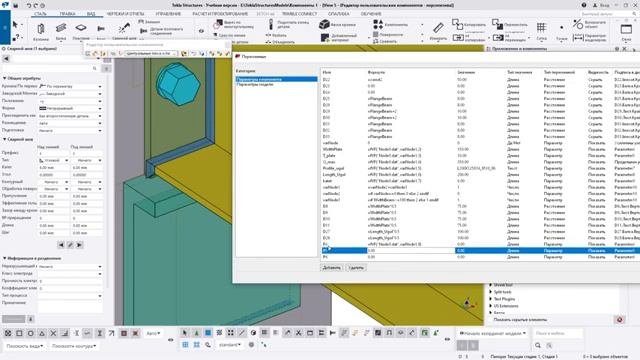
Task: Collapse the Общие атрибуты section
Action: coord(5,78)
